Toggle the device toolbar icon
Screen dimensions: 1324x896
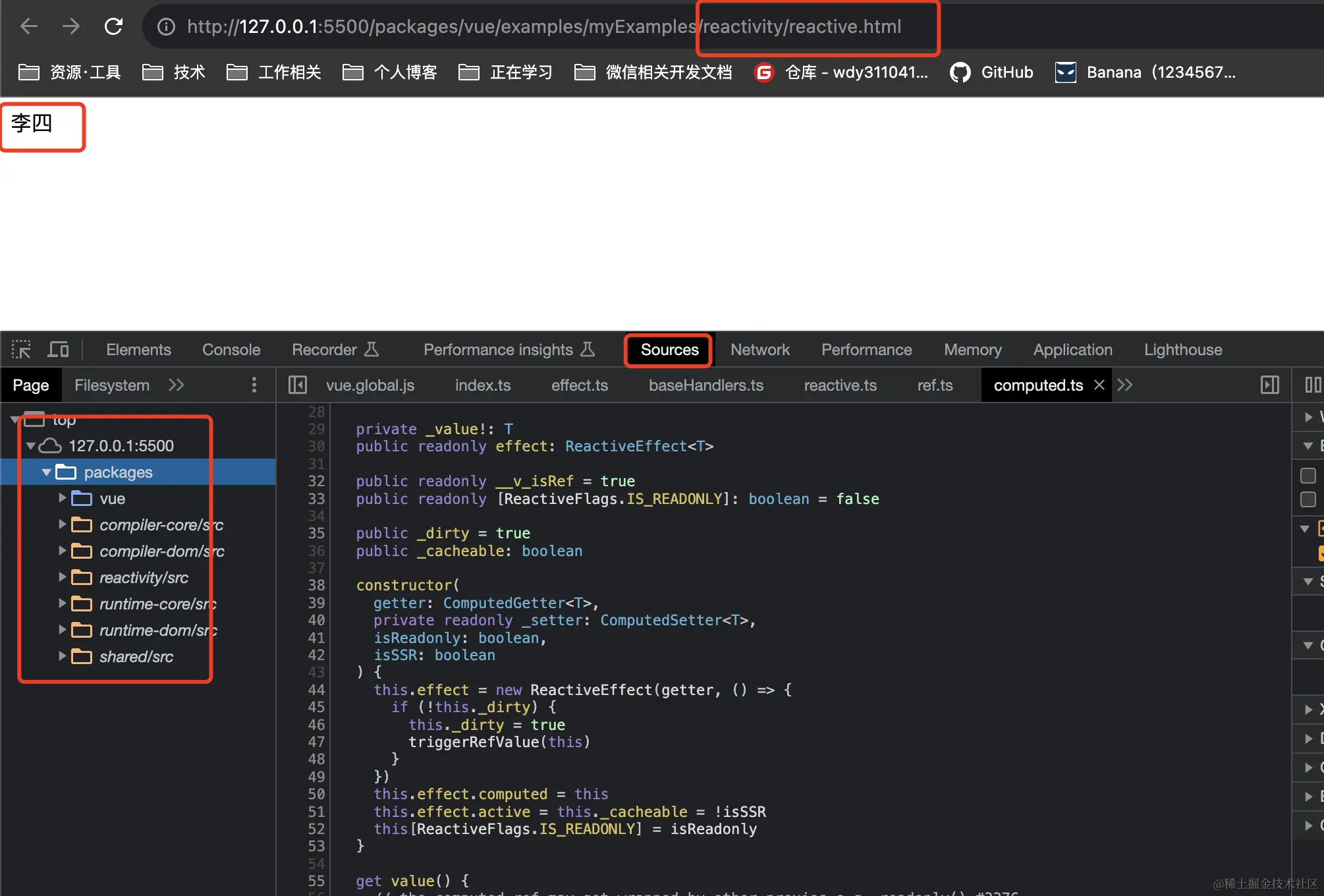[x=58, y=350]
